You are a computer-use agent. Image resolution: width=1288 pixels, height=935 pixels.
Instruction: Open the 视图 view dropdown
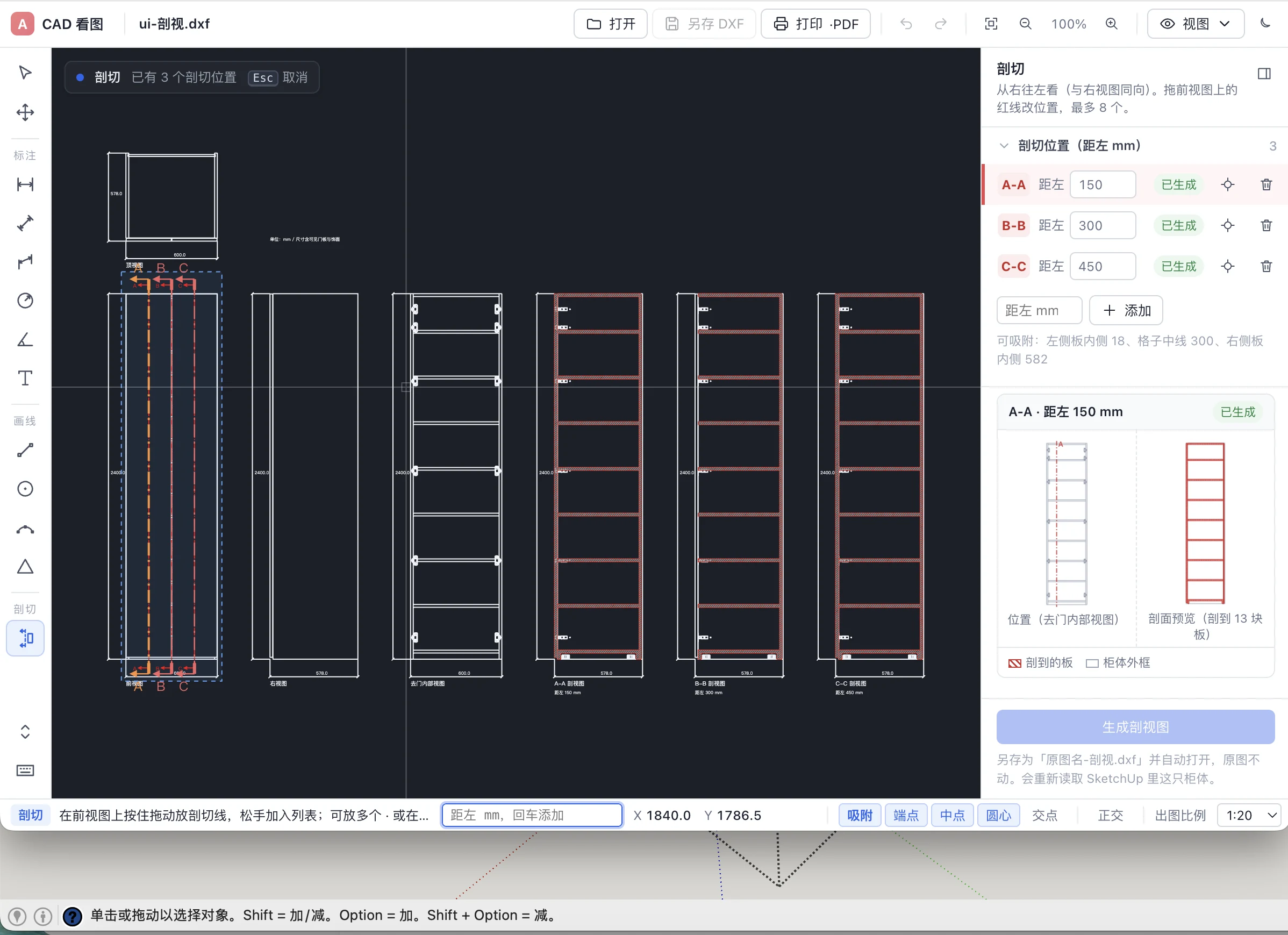1196,24
